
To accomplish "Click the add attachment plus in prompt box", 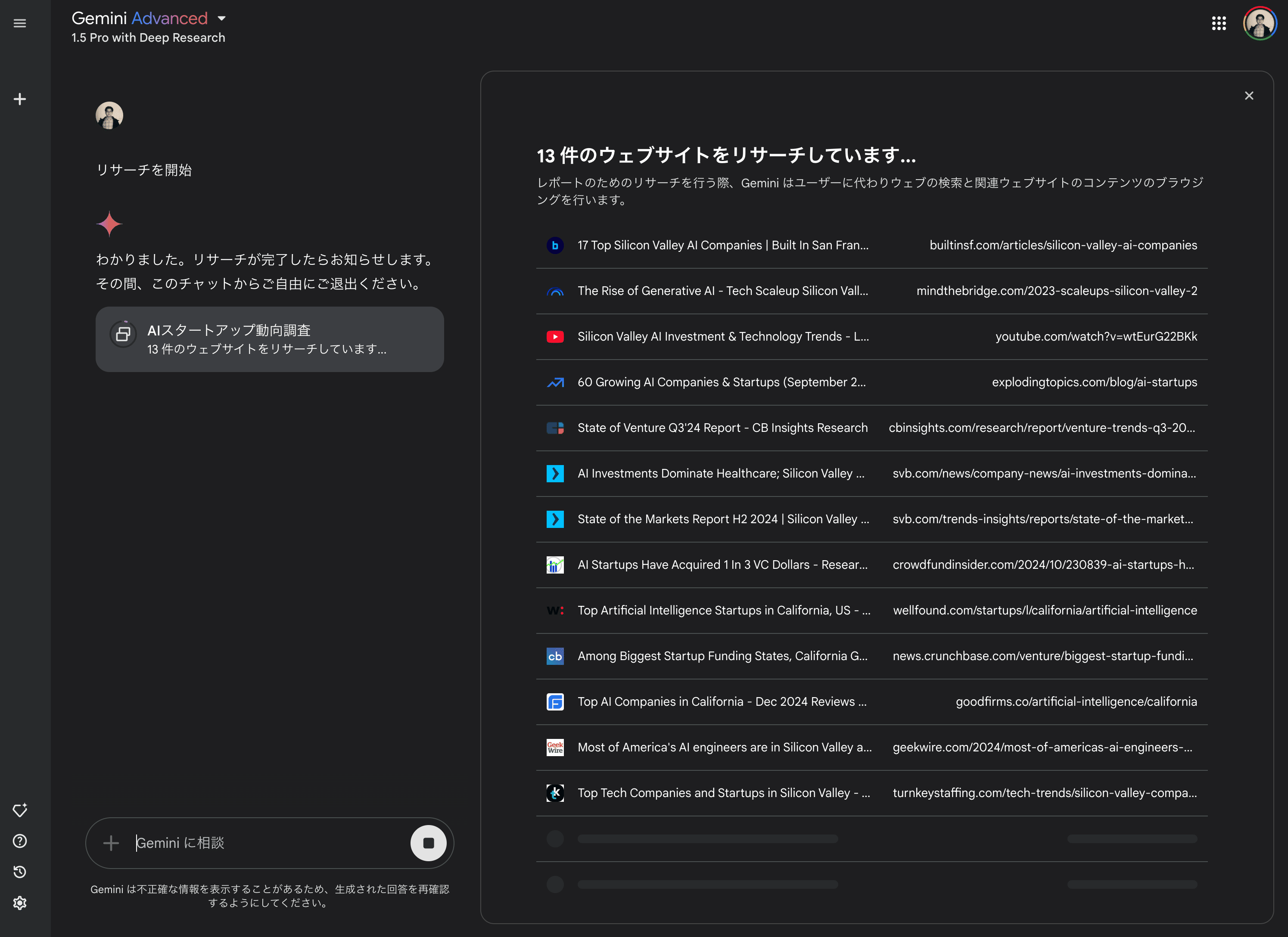I will click(x=111, y=843).
